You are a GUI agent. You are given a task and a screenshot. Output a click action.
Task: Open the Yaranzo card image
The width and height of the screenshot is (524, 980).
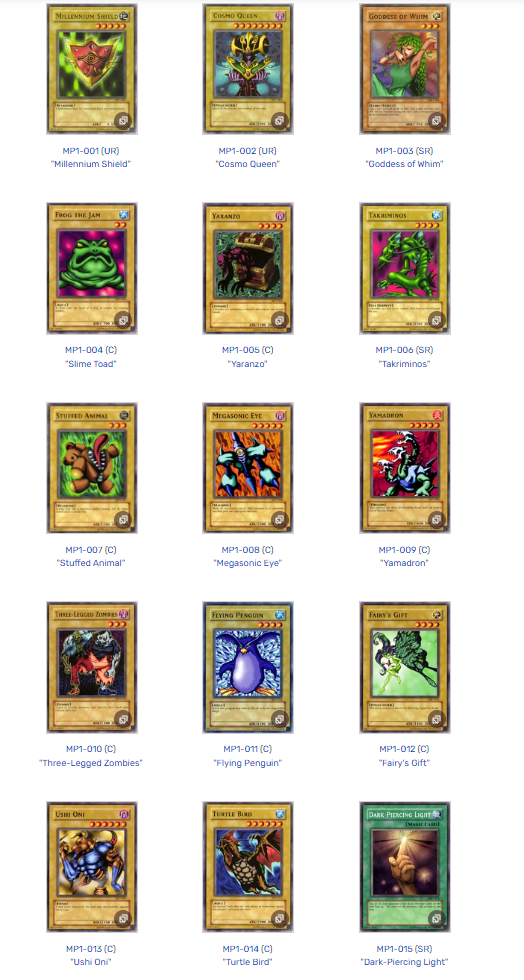tap(248, 268)
